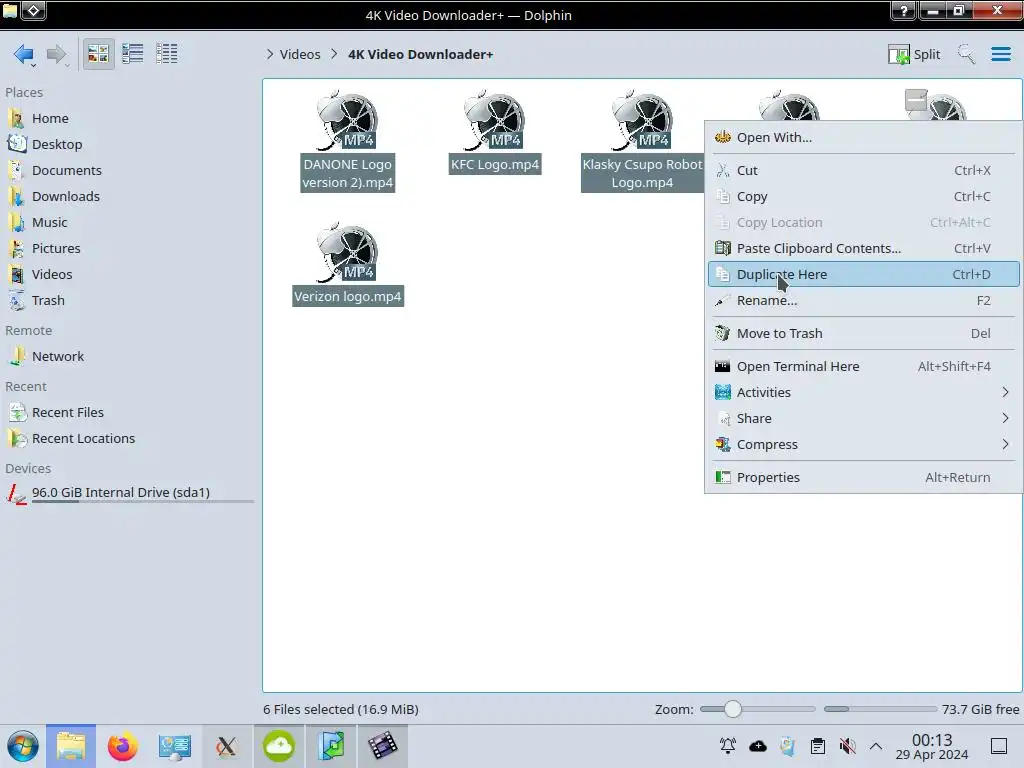Expand the chevron before Videos breadcrumb
Image resolution: width=1024 pixels, height=768 pixels.
point(270,54)
